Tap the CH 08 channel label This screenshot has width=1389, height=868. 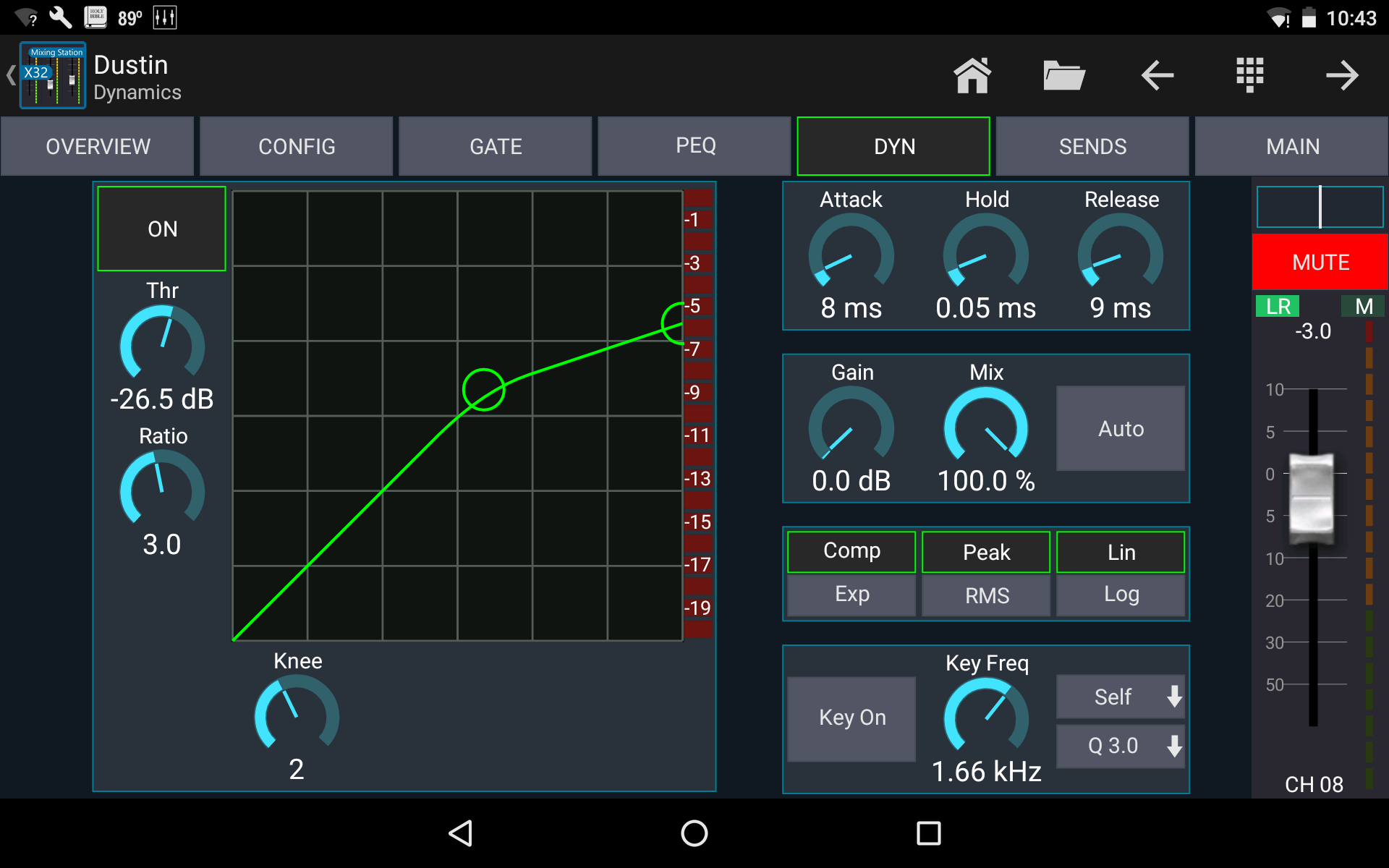click(1314, 784)
